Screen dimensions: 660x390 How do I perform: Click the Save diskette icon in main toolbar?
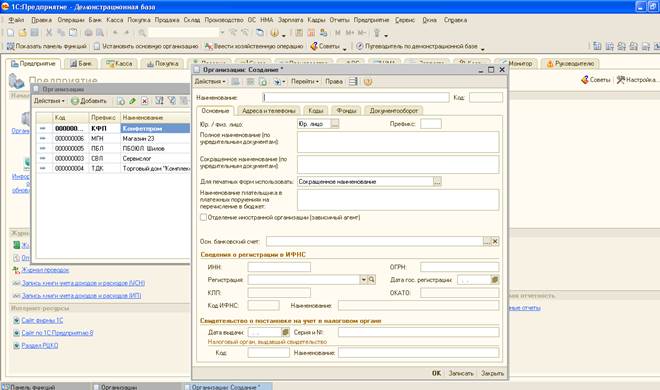point(35,33)
